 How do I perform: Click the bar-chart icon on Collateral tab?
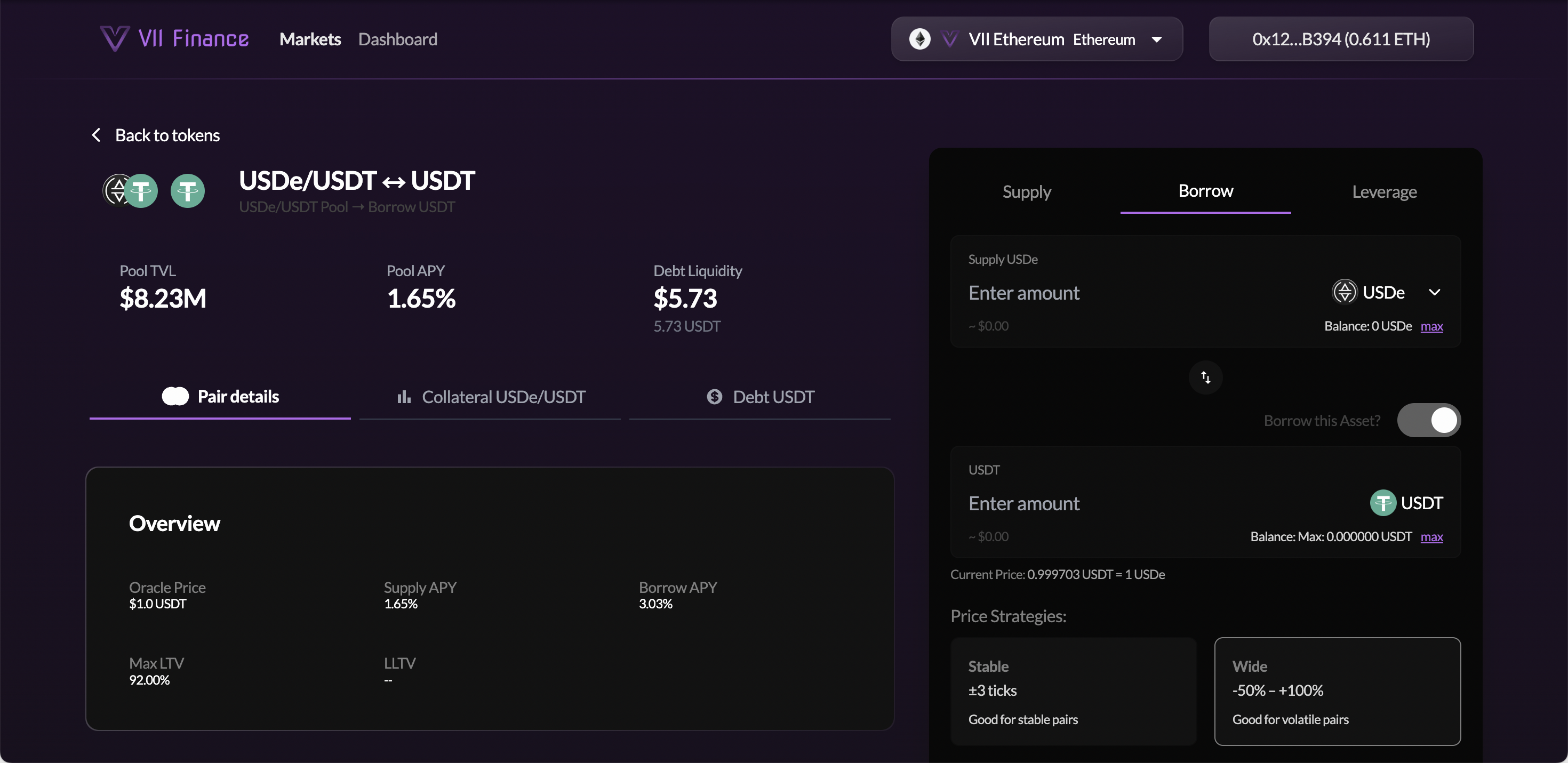tap(405, 396)
